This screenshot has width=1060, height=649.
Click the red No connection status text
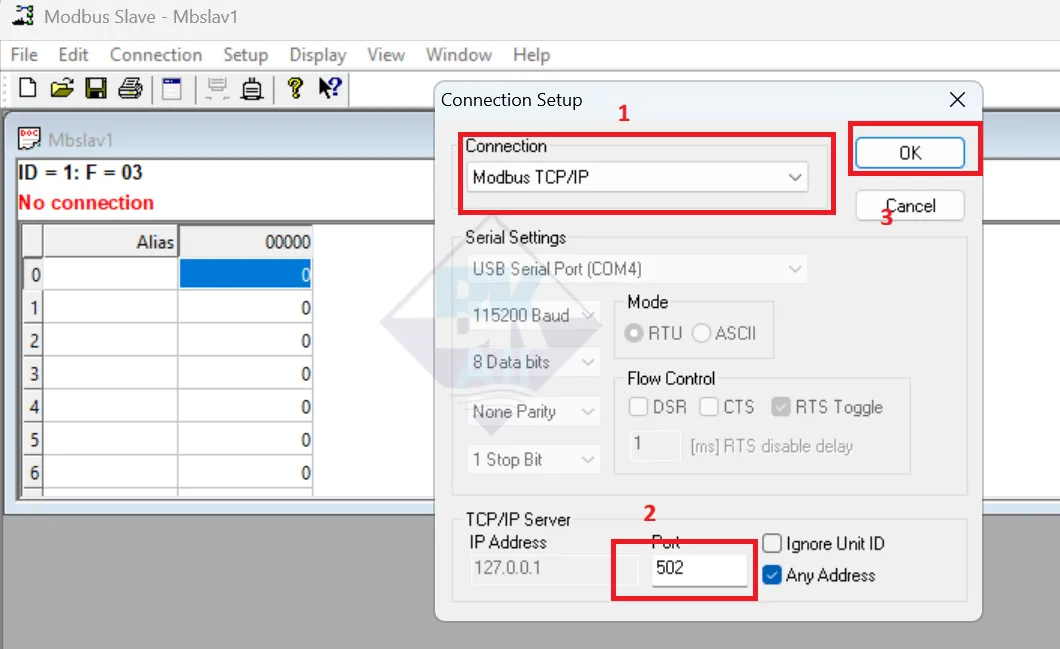tap(86, 203)
